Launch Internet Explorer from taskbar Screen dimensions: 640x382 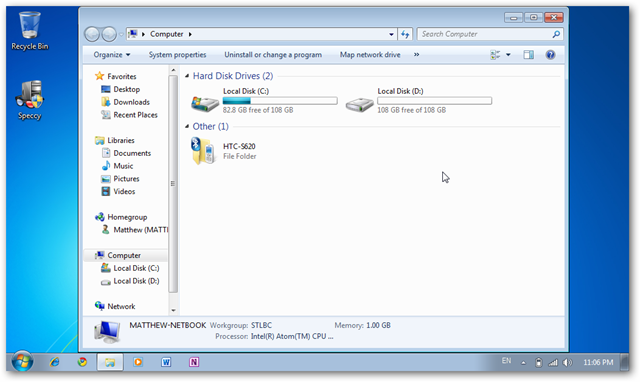pyautogui.click(x=54, y=362)
